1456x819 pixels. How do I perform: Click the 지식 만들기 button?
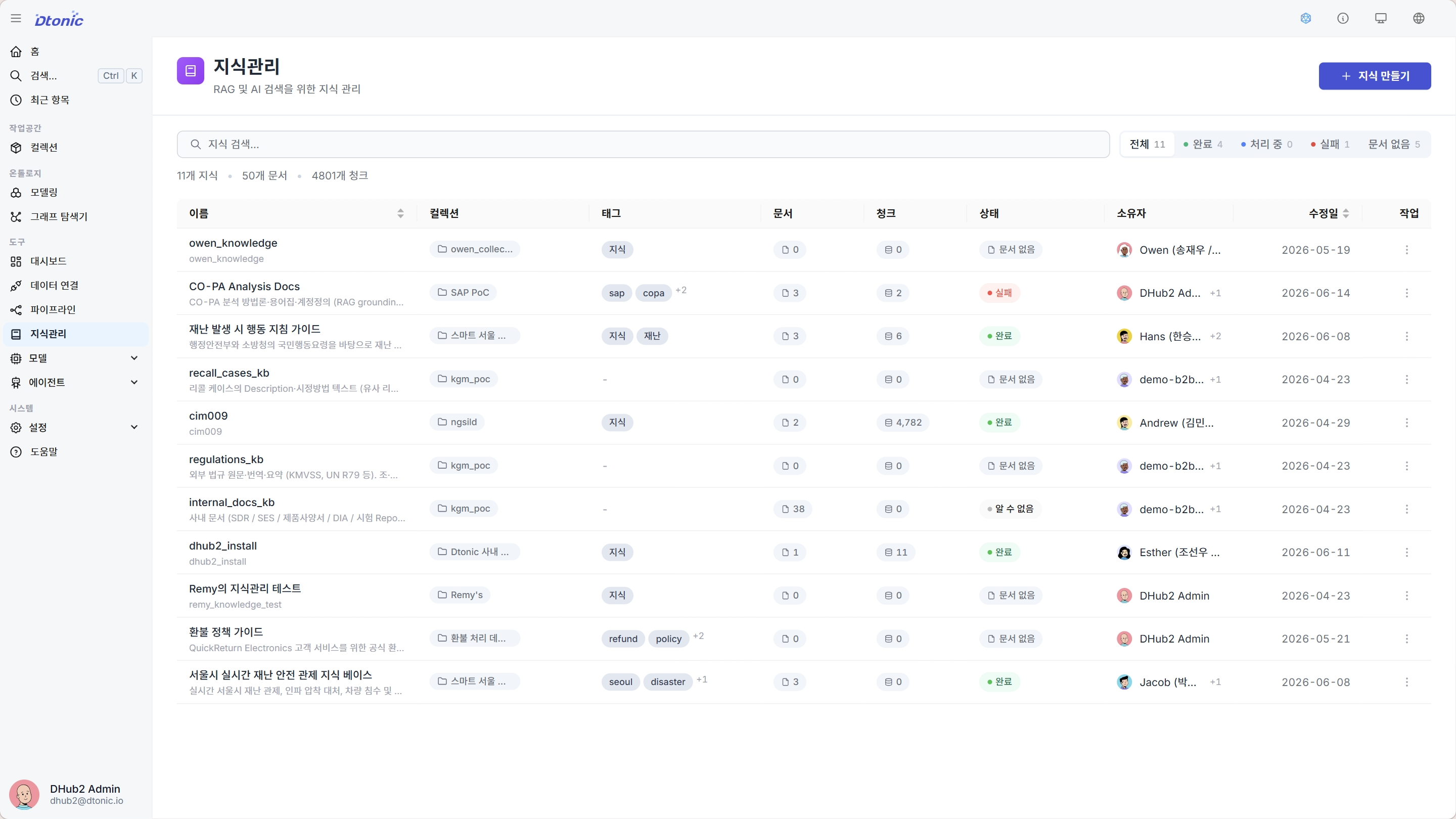[1375, 76]
